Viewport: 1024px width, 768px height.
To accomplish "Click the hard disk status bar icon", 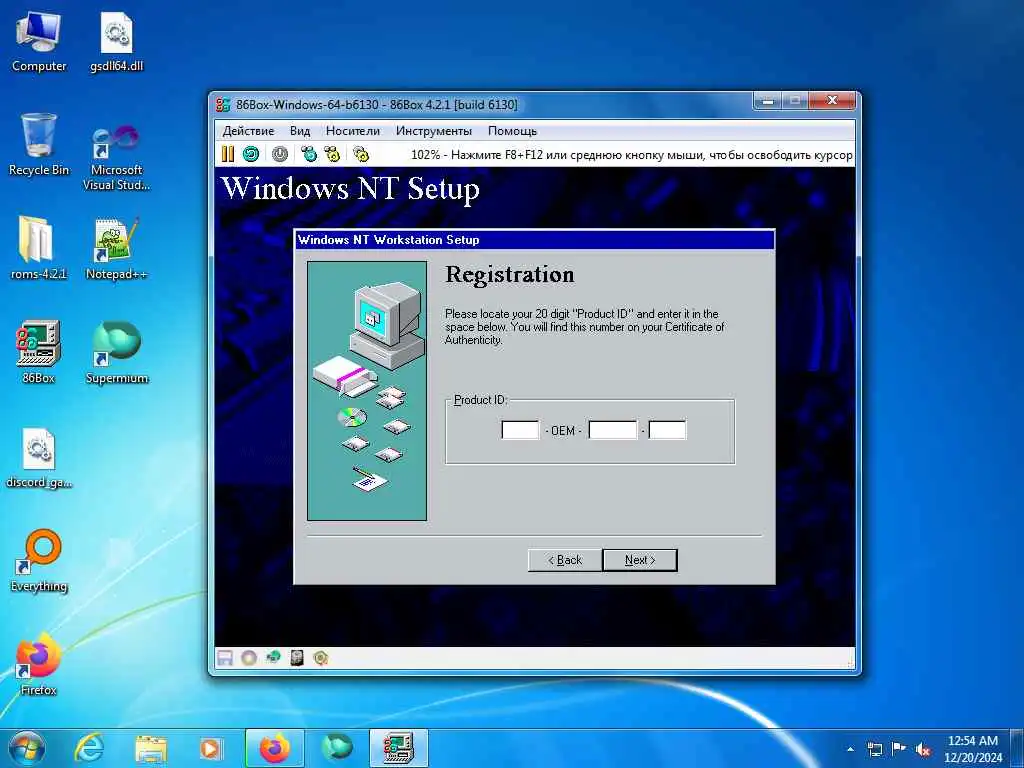I will (x=297, y=658).
